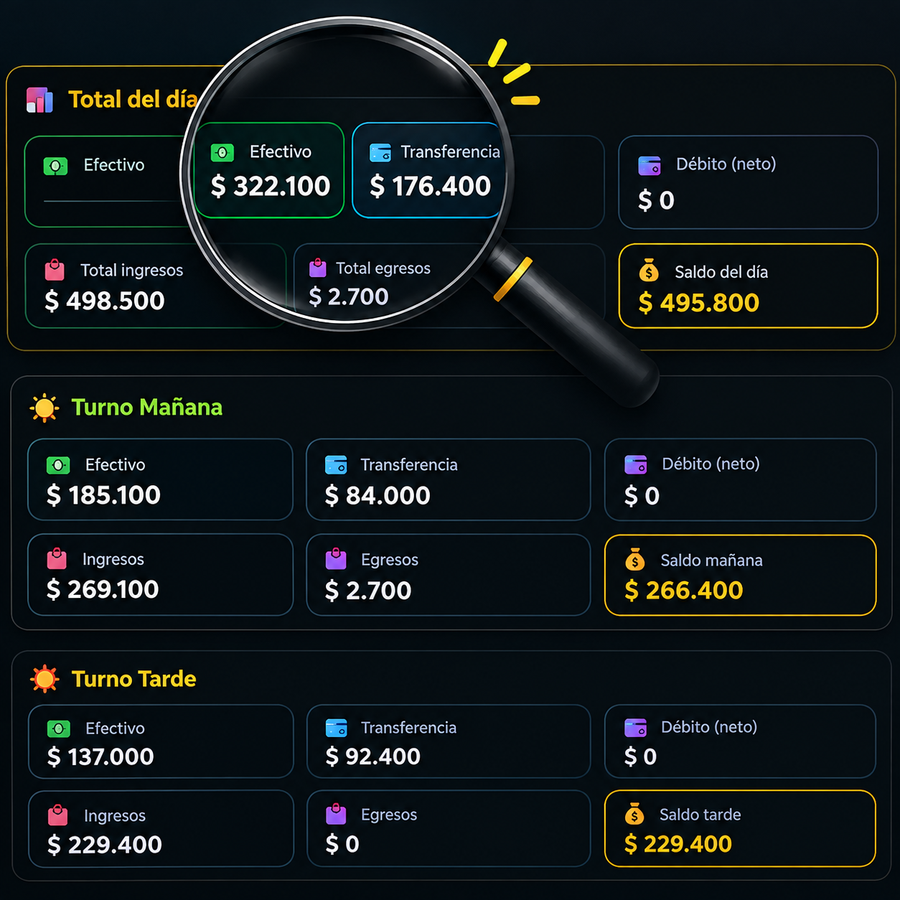Click the purple bag icon in Turno Mañana Egresos card
The width and height of the screenshot is (900, 900).
point(336,559)
